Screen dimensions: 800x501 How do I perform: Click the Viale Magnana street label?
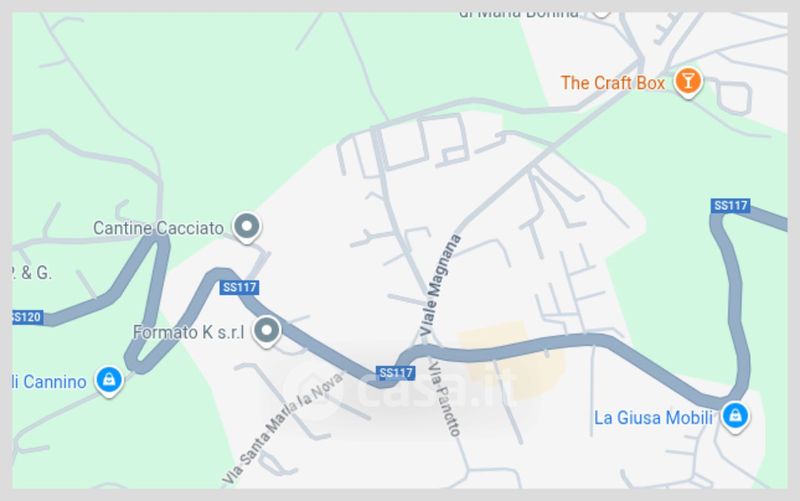[440, 285]
